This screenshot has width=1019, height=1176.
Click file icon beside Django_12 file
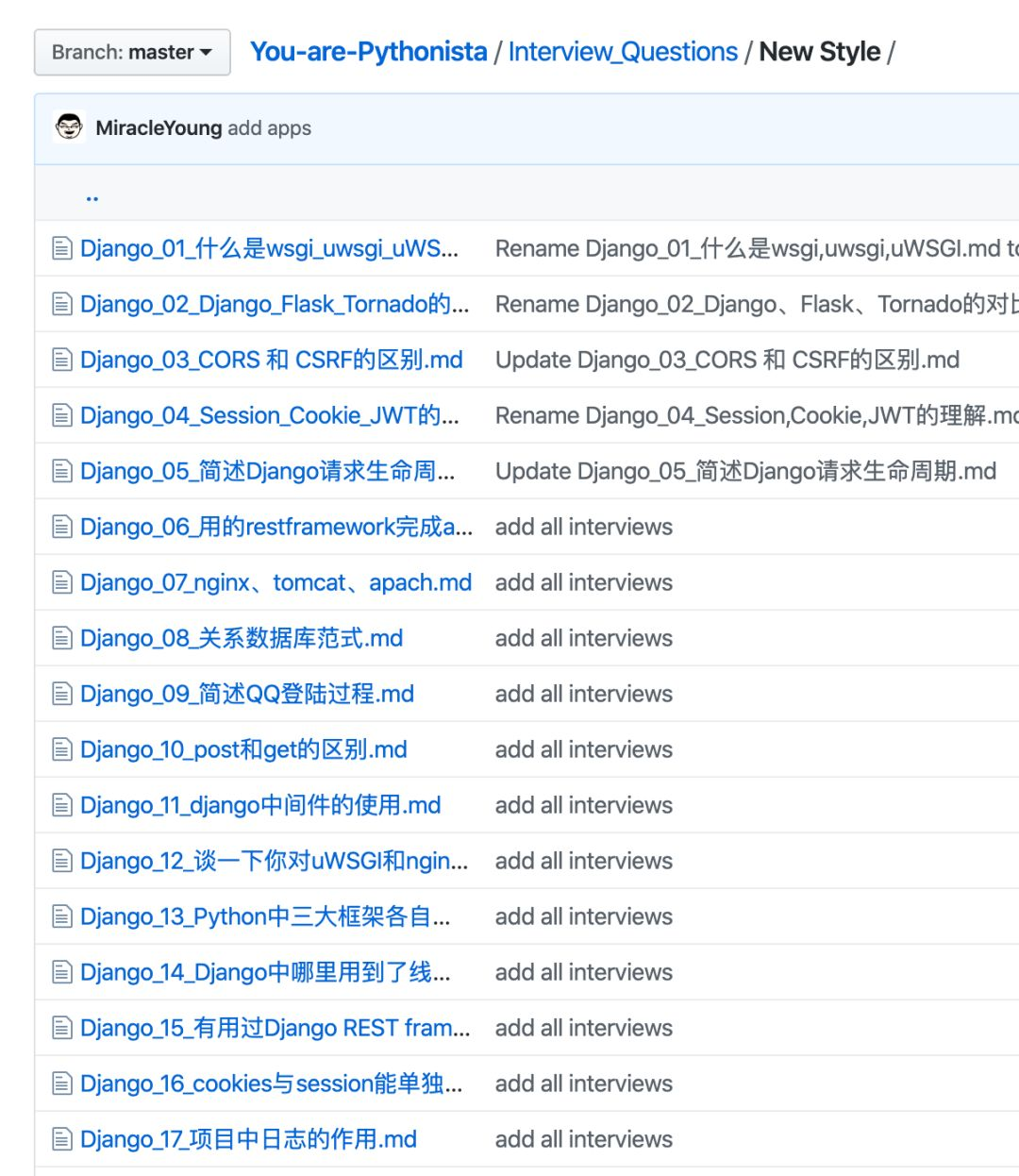(x=62, y=861)
